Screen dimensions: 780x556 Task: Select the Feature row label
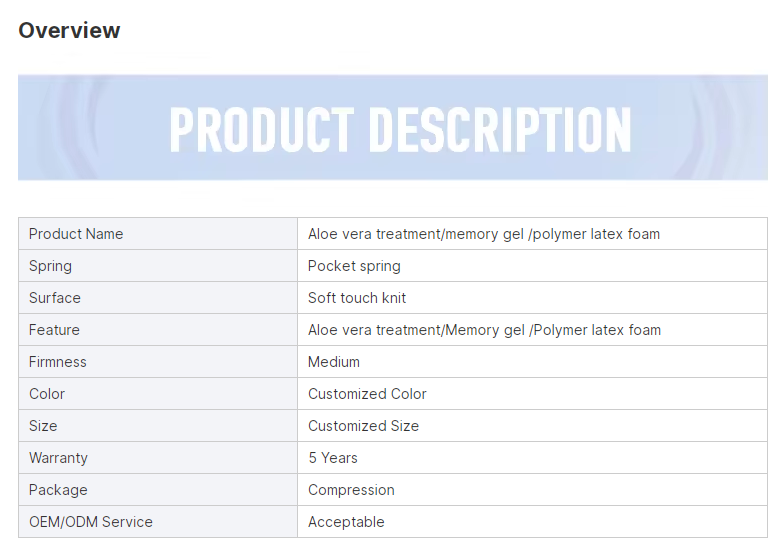(x=54, y=330)
